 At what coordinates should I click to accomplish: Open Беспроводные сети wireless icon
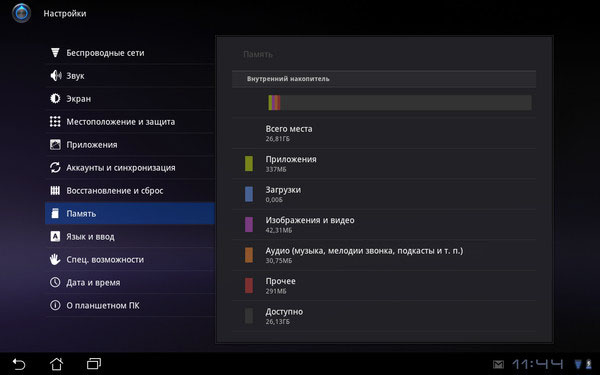click(55, 53)
